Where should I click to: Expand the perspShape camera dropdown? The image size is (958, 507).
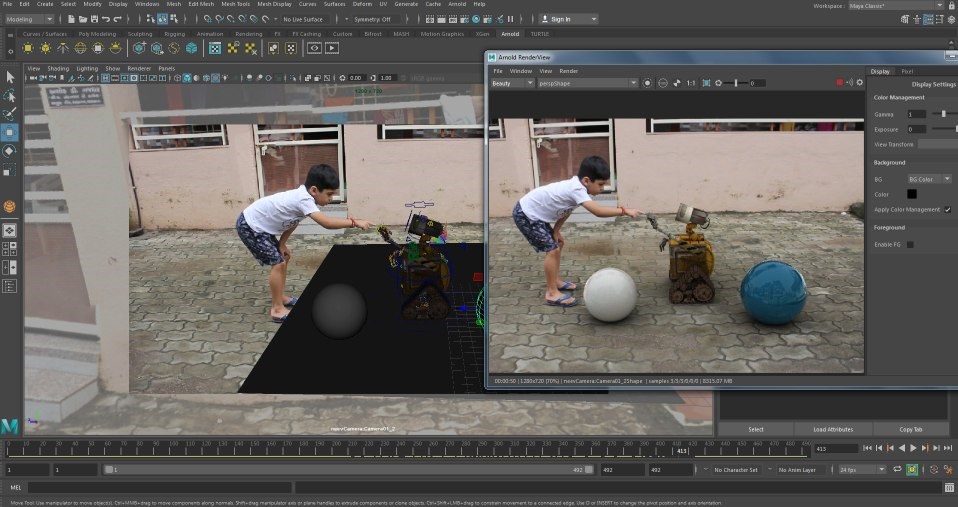[x=587, y=83]
